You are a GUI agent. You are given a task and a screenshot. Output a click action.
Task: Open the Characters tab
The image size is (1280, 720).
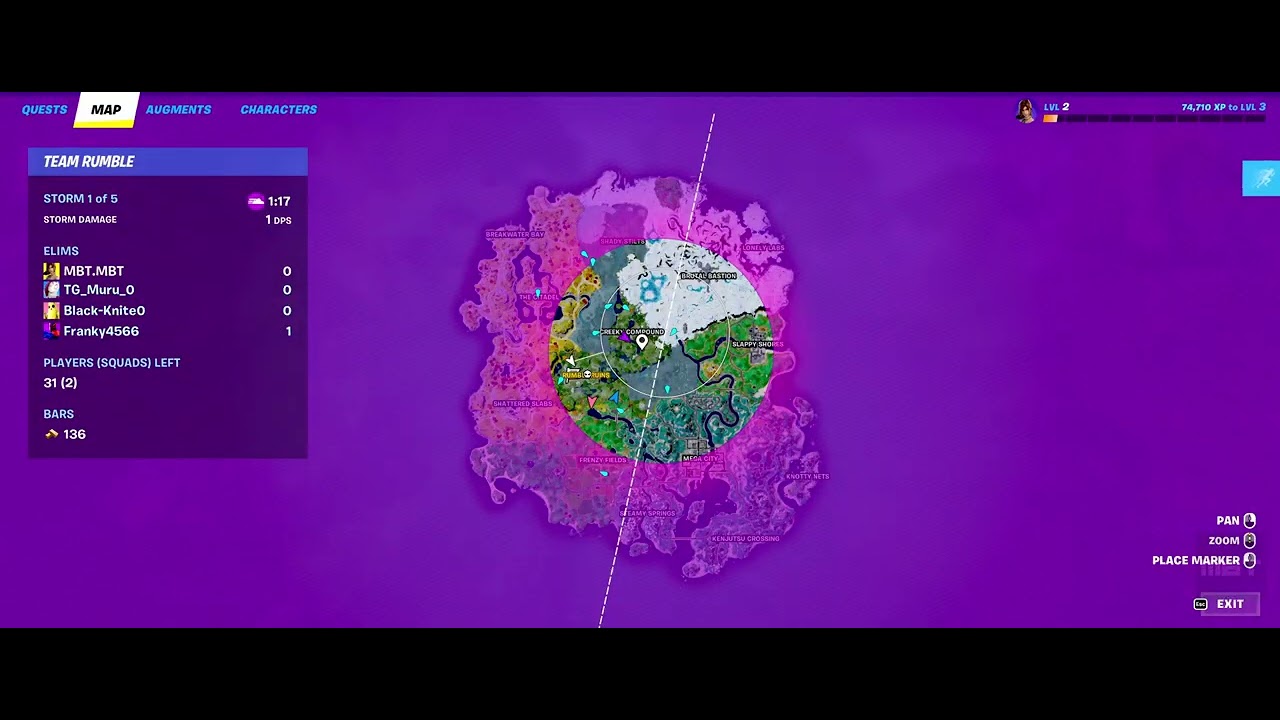click(x=278, y=110)
